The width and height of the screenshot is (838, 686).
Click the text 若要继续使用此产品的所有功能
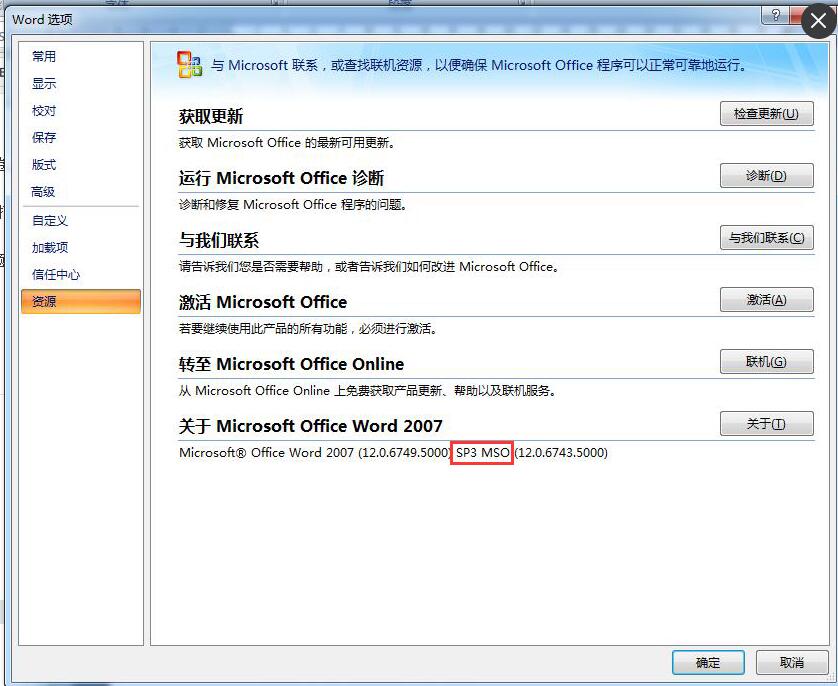[308, 329]
